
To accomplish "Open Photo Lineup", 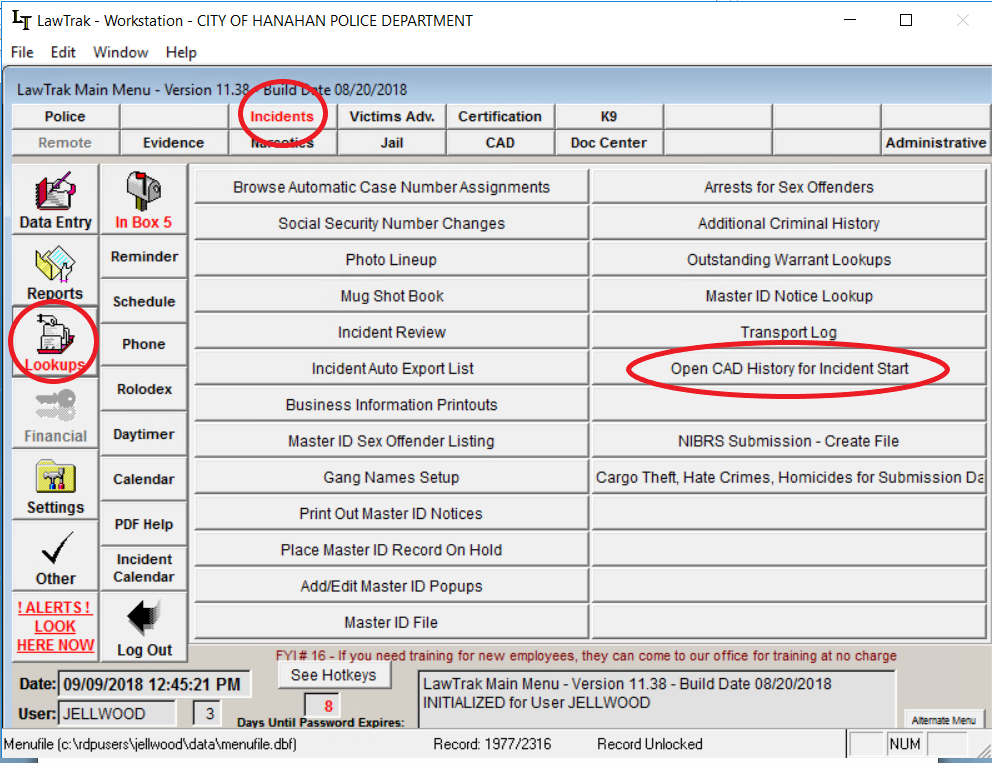I will coord(391,260).
